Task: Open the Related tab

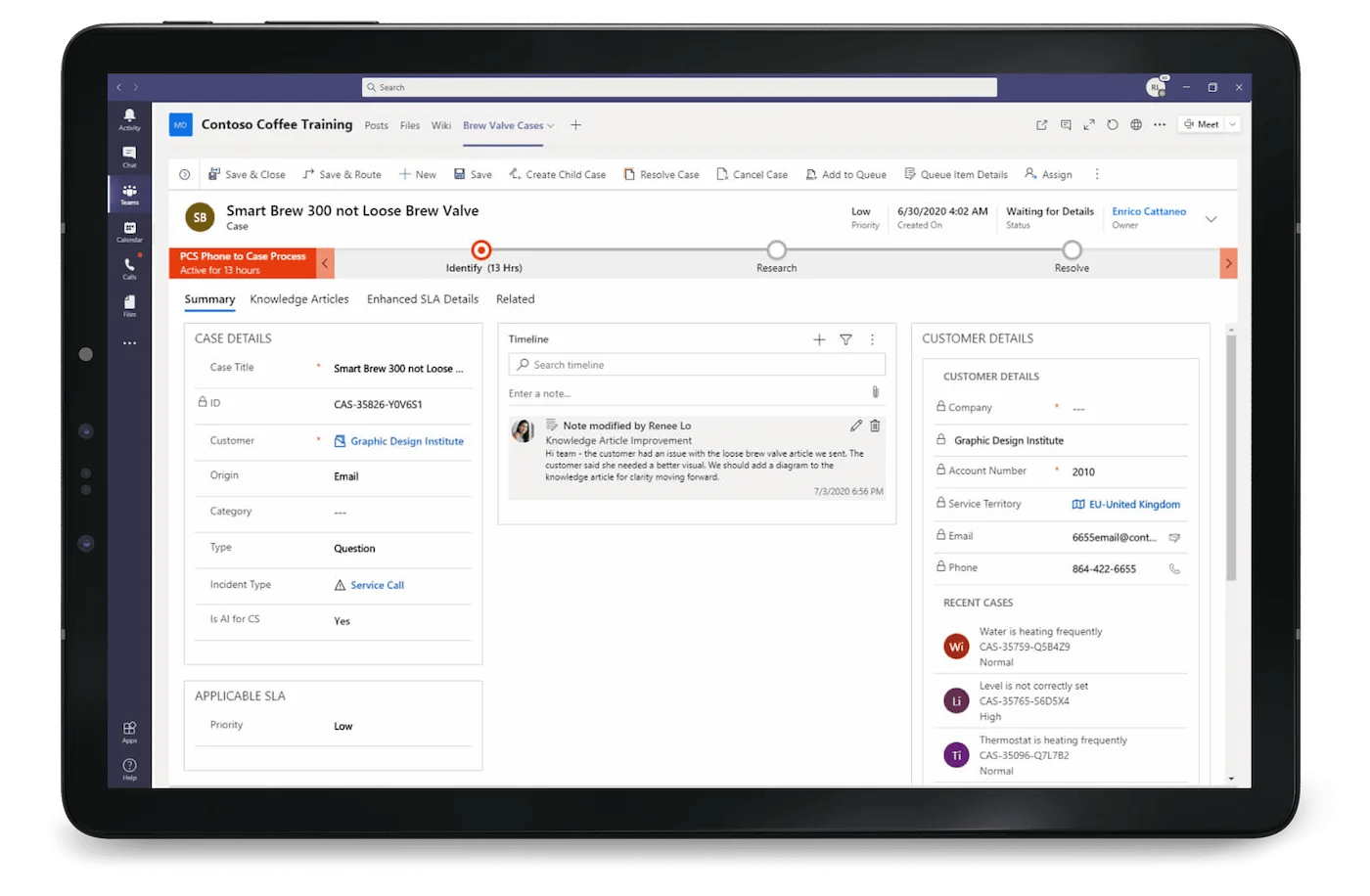Action: (515, 299)
